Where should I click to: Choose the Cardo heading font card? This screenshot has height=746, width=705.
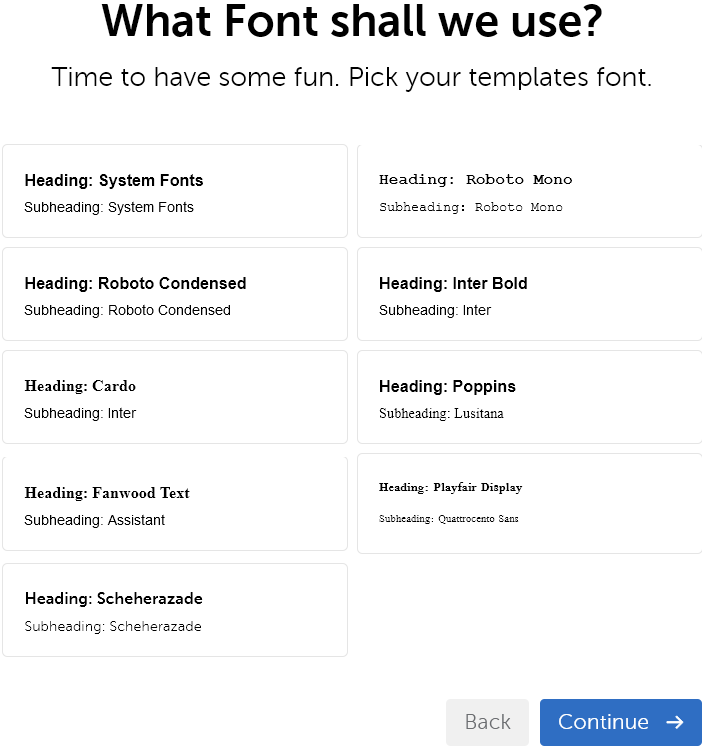(x=175, y=397)
